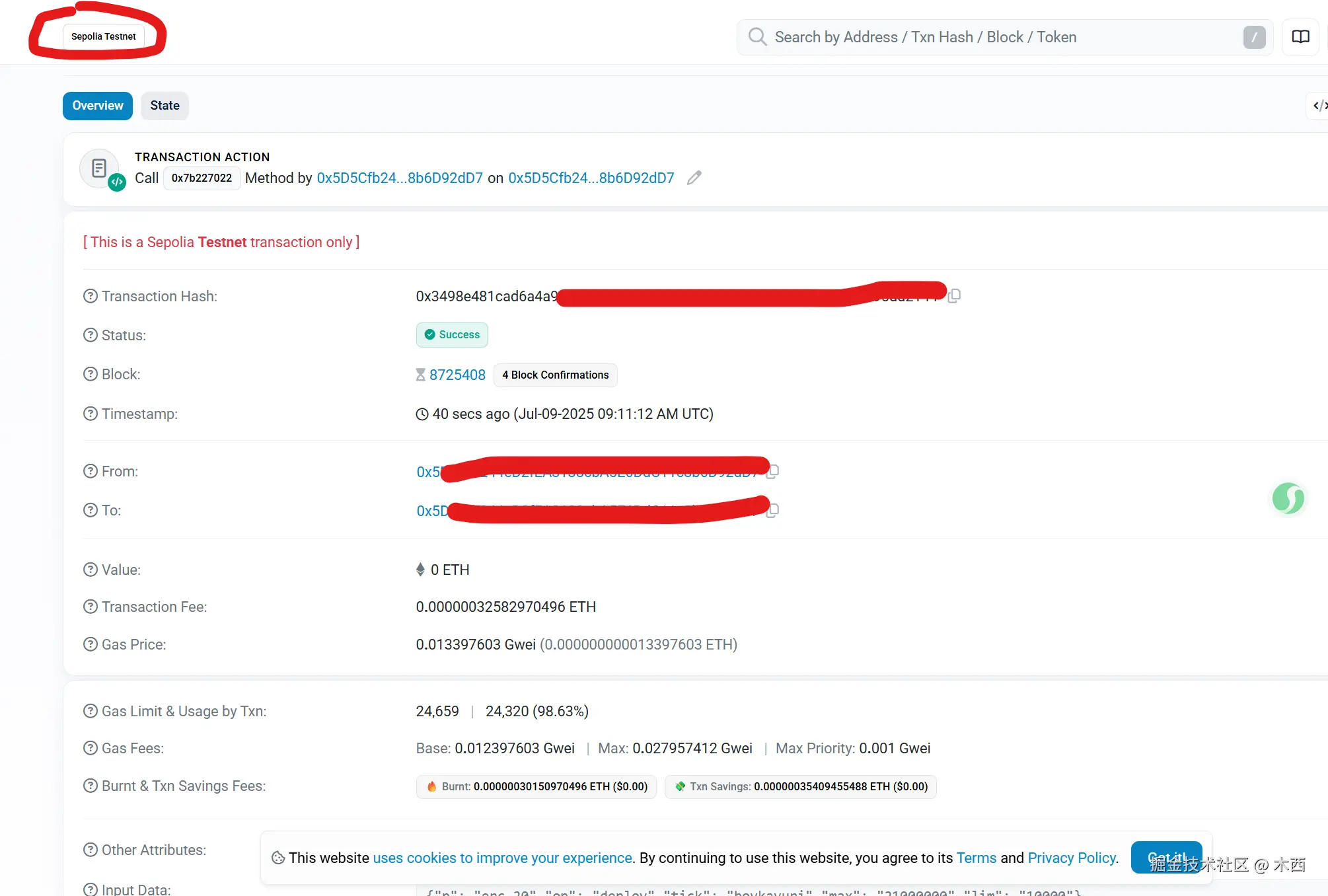Open the book icon next to search
The width and height of the screenshot is (1328, 896).
tap(1300, 37)
